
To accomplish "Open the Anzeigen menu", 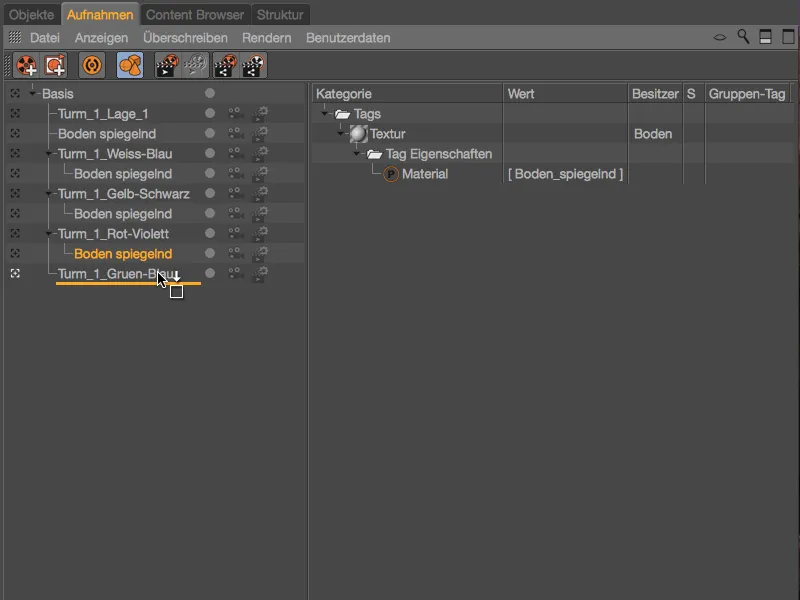I will [102, 38].
